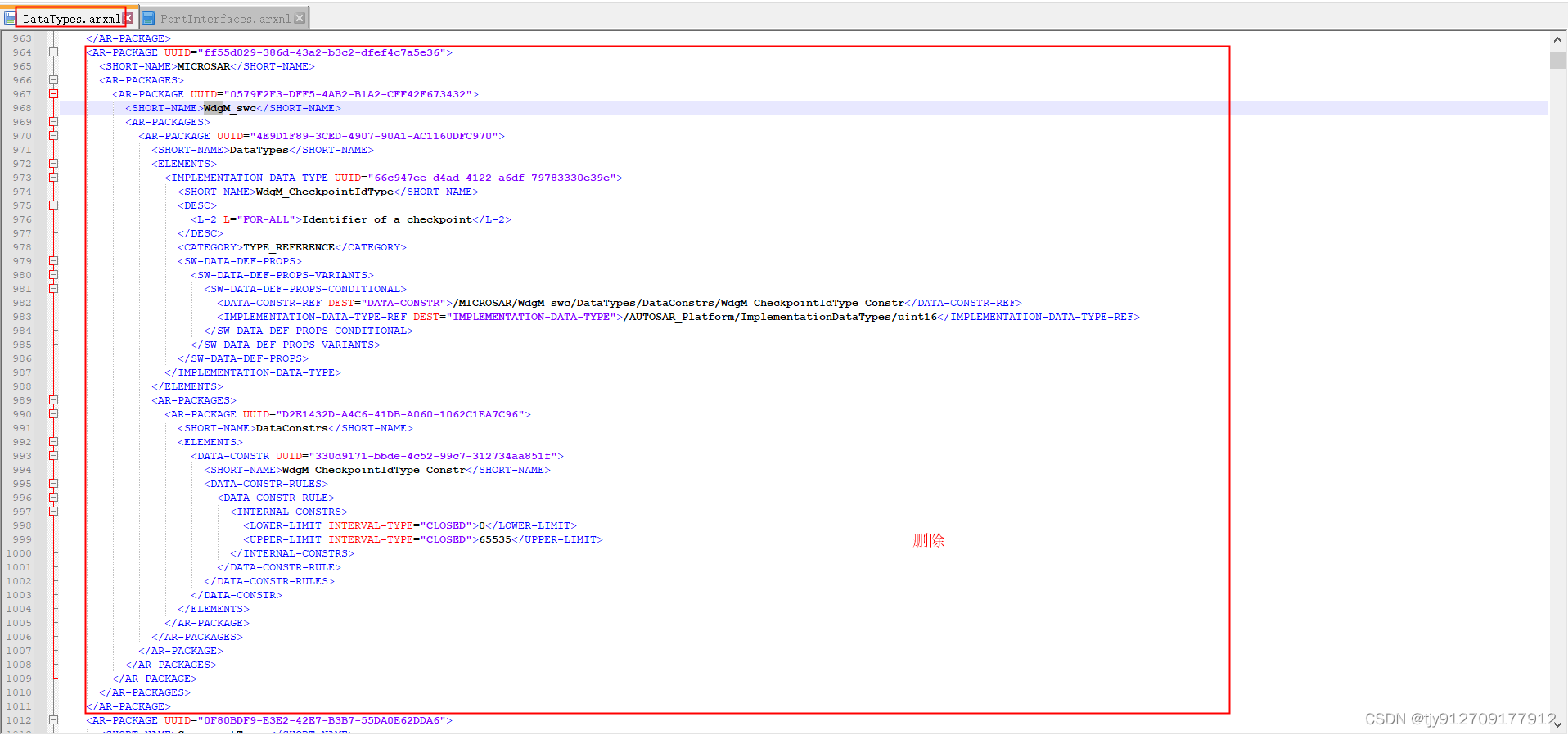Click the save icon on DataTypes.arxml tab
The height and width of the screenshot is (735, 1568).
tap(10, 18)
